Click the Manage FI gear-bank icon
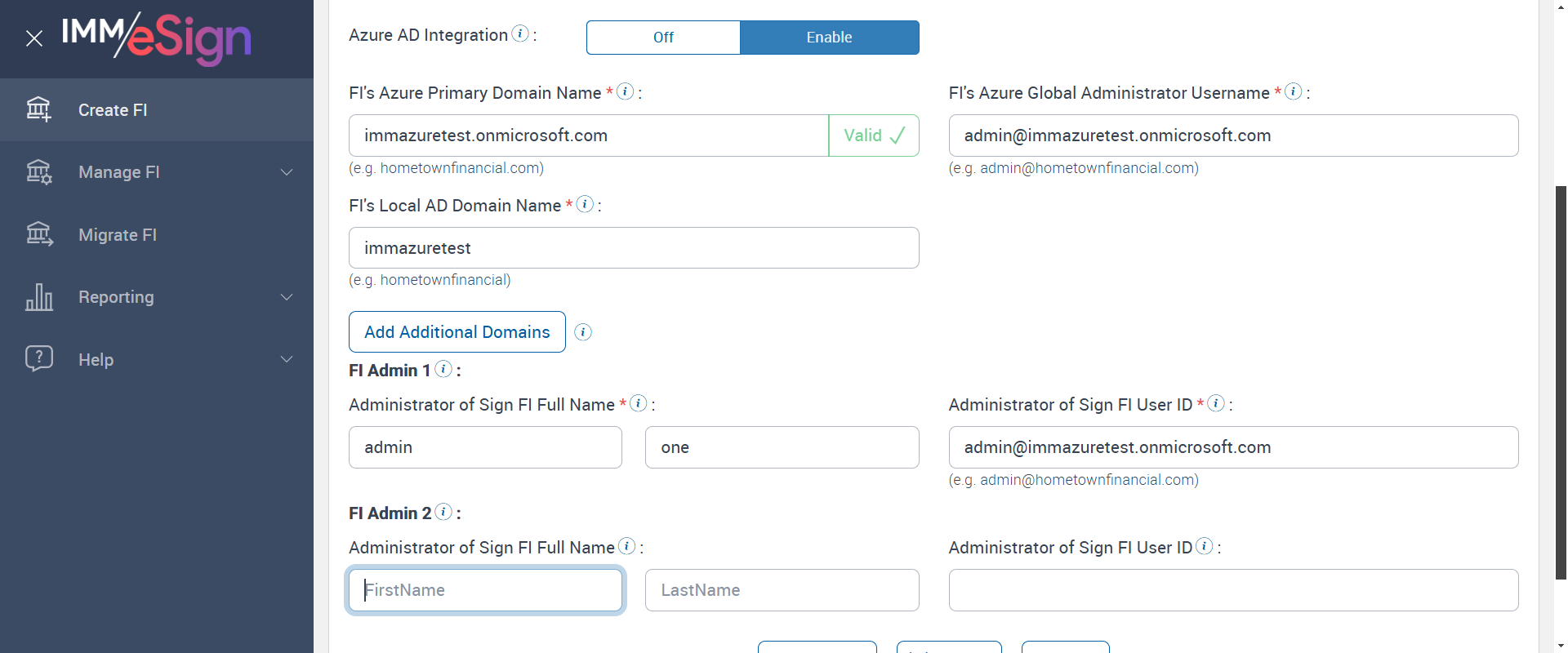This screenshot has width=1568, height=653. (x=38, y=172)
